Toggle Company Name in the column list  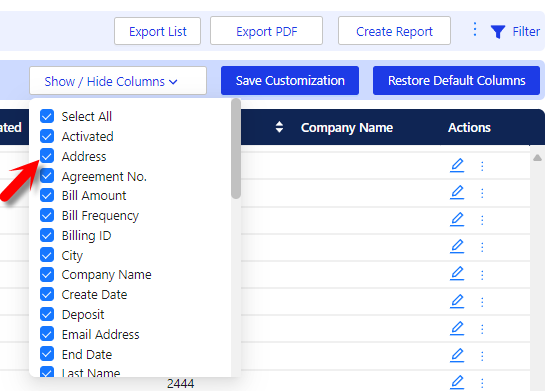(47, 274)
